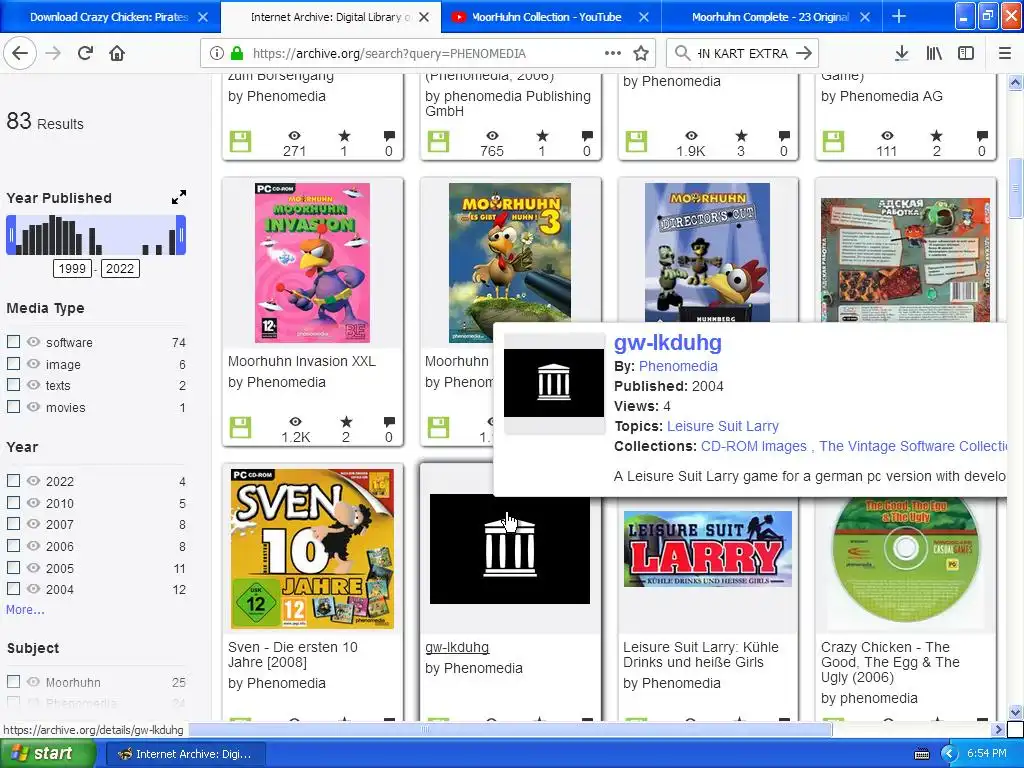Switch to Download Crazy Chicken tab
The image size is (1024, 768).
[x=109, y=17]
